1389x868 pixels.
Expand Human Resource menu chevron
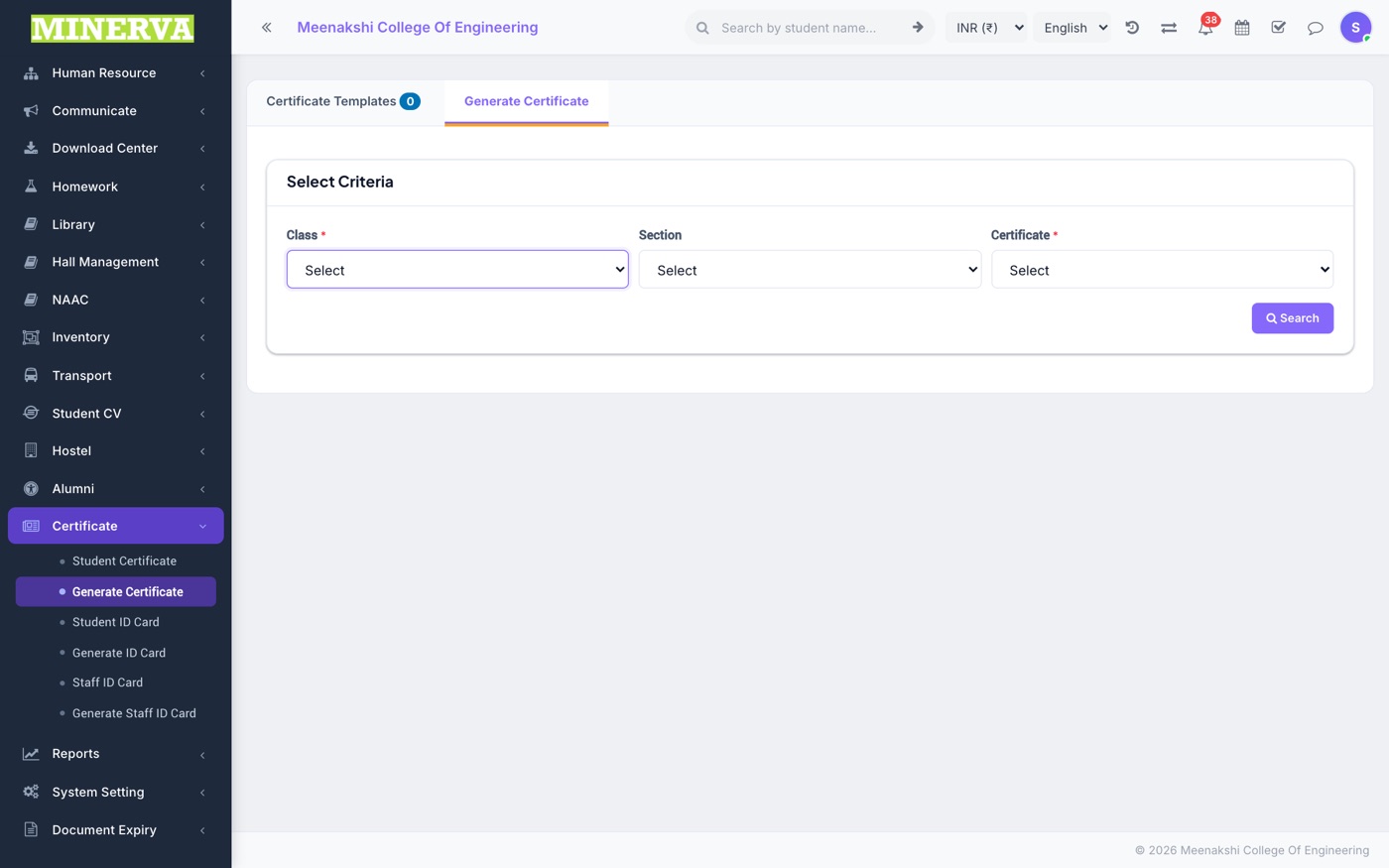click(x=202, y=73)
